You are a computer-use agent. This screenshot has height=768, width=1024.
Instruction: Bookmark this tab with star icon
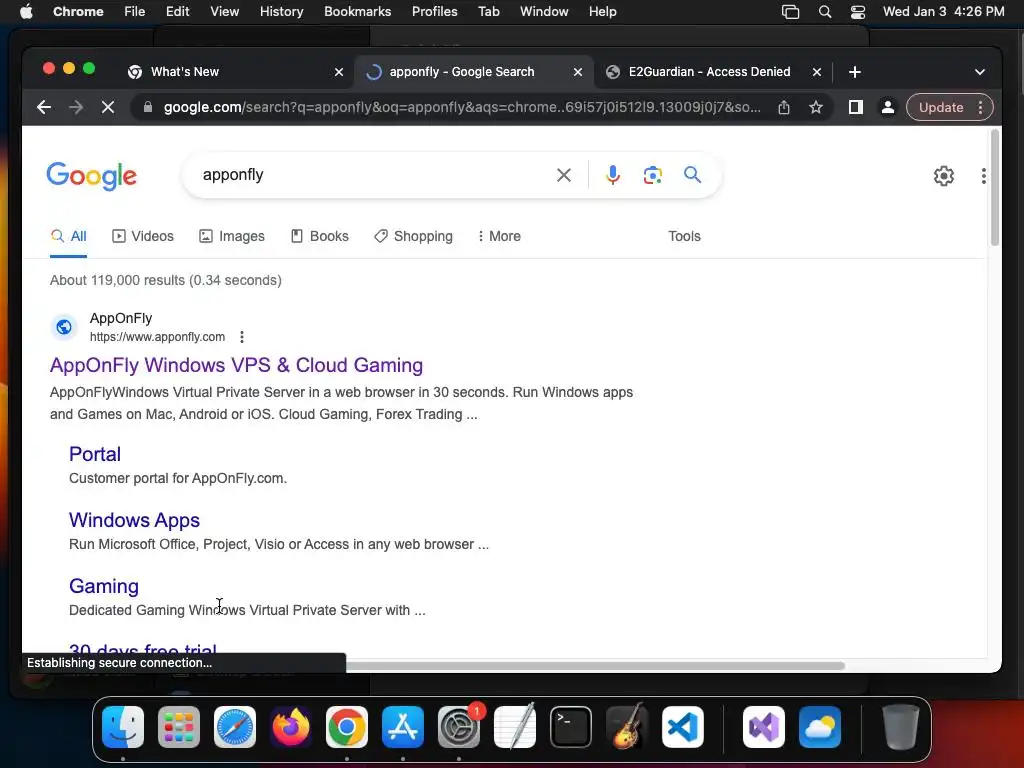pyautogui.click(x=816, y=107)
